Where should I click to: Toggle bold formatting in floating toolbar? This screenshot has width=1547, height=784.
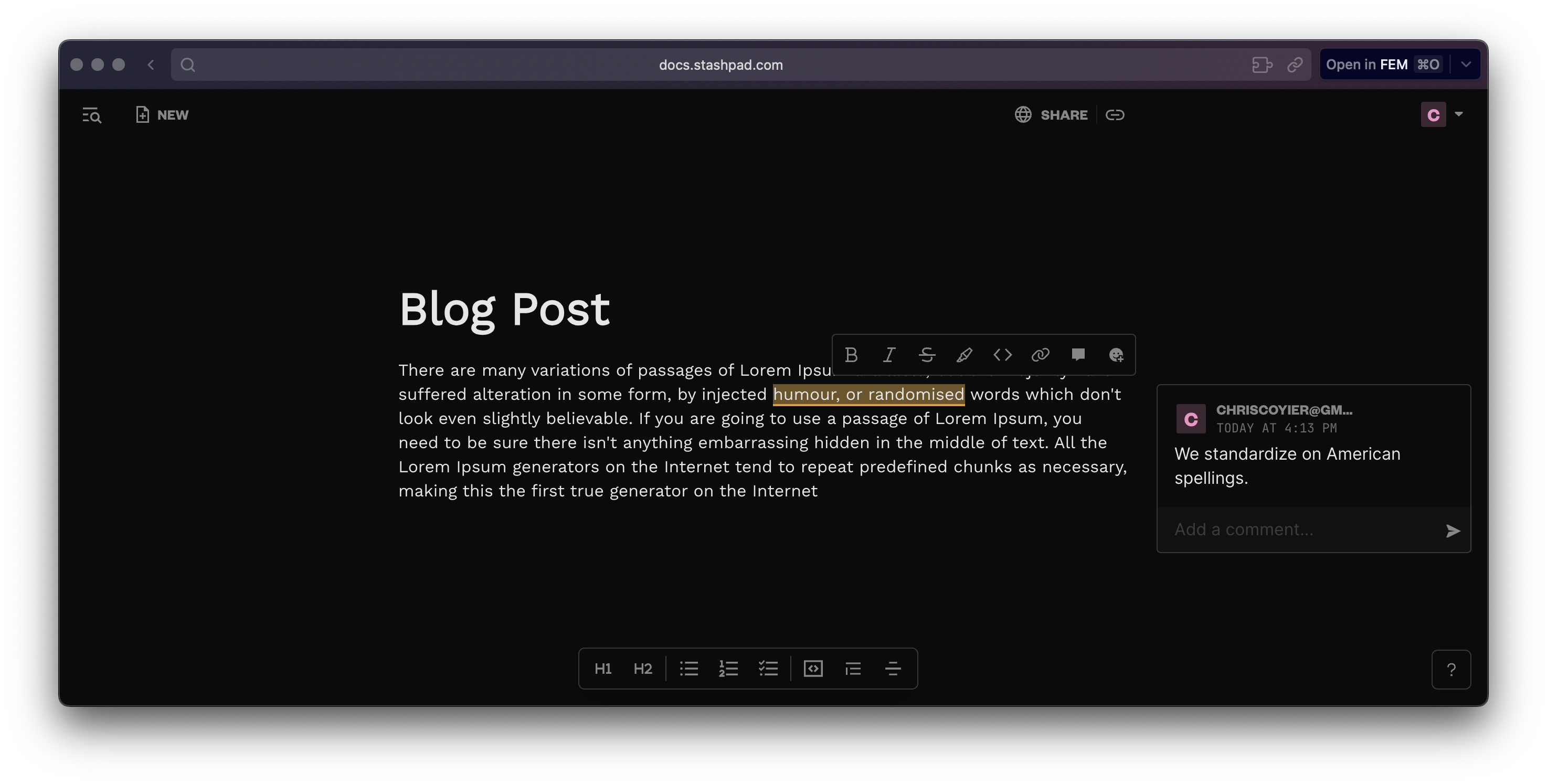[x=851, y=355]
